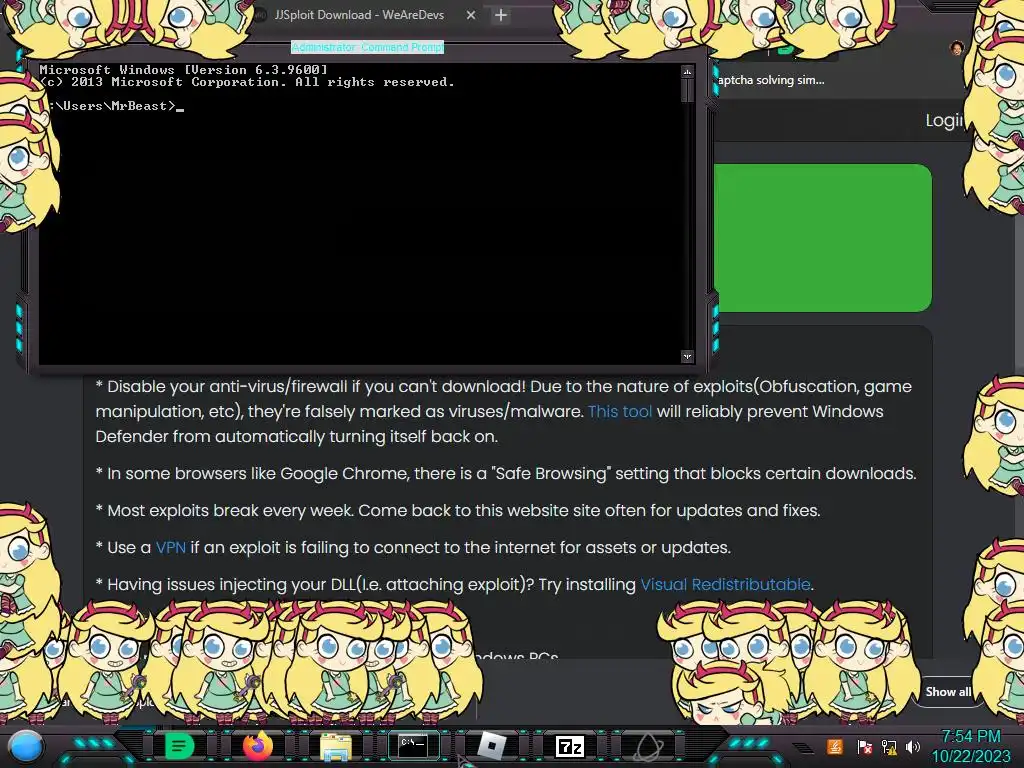Click the Login link in the site header
This screenshot has height=768, width=1024.
tap(944, 120)
